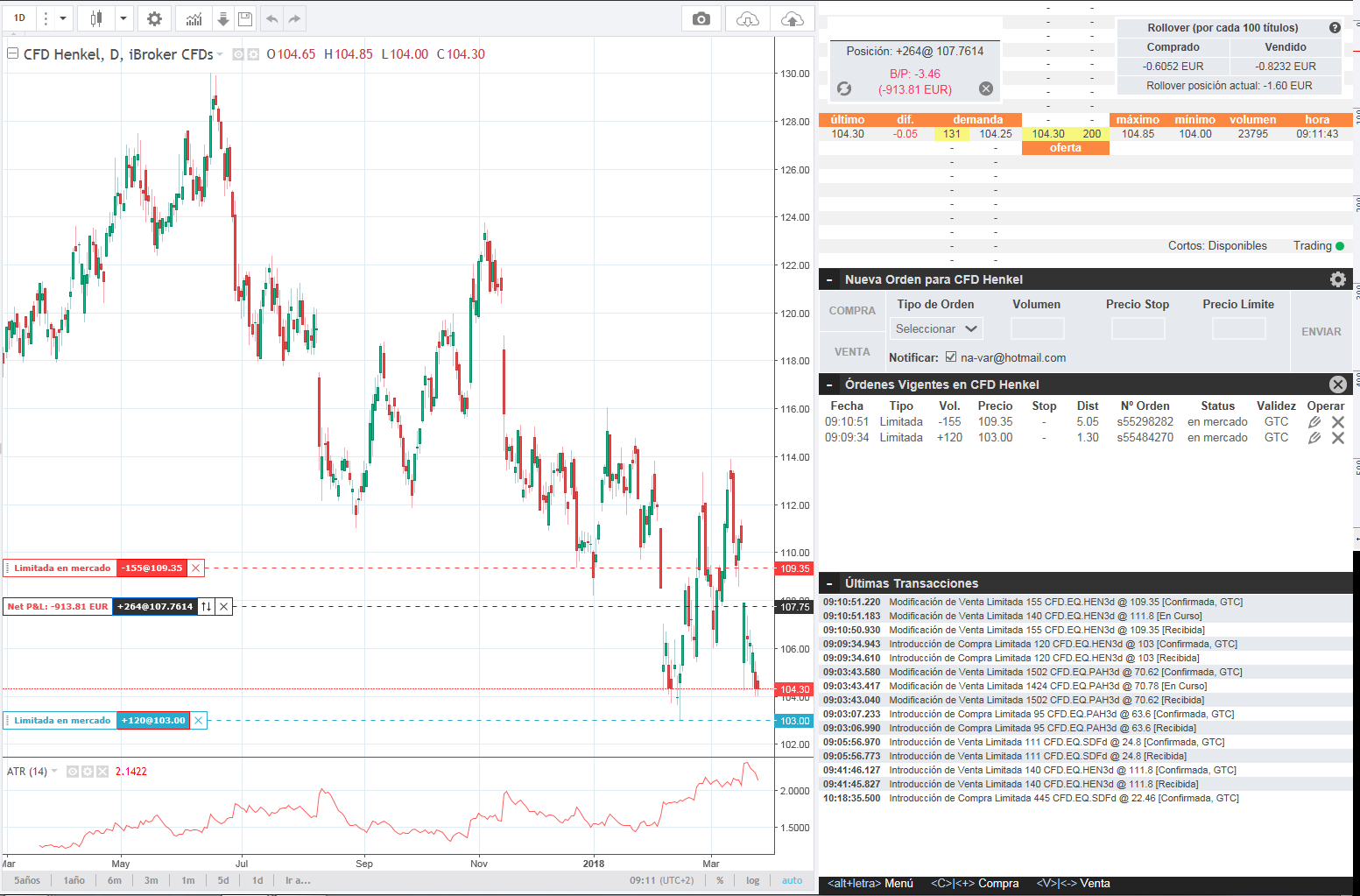Take a chart snapshot with camera icon
Viewport: 1360px width, 896px height.
(701, 18)
